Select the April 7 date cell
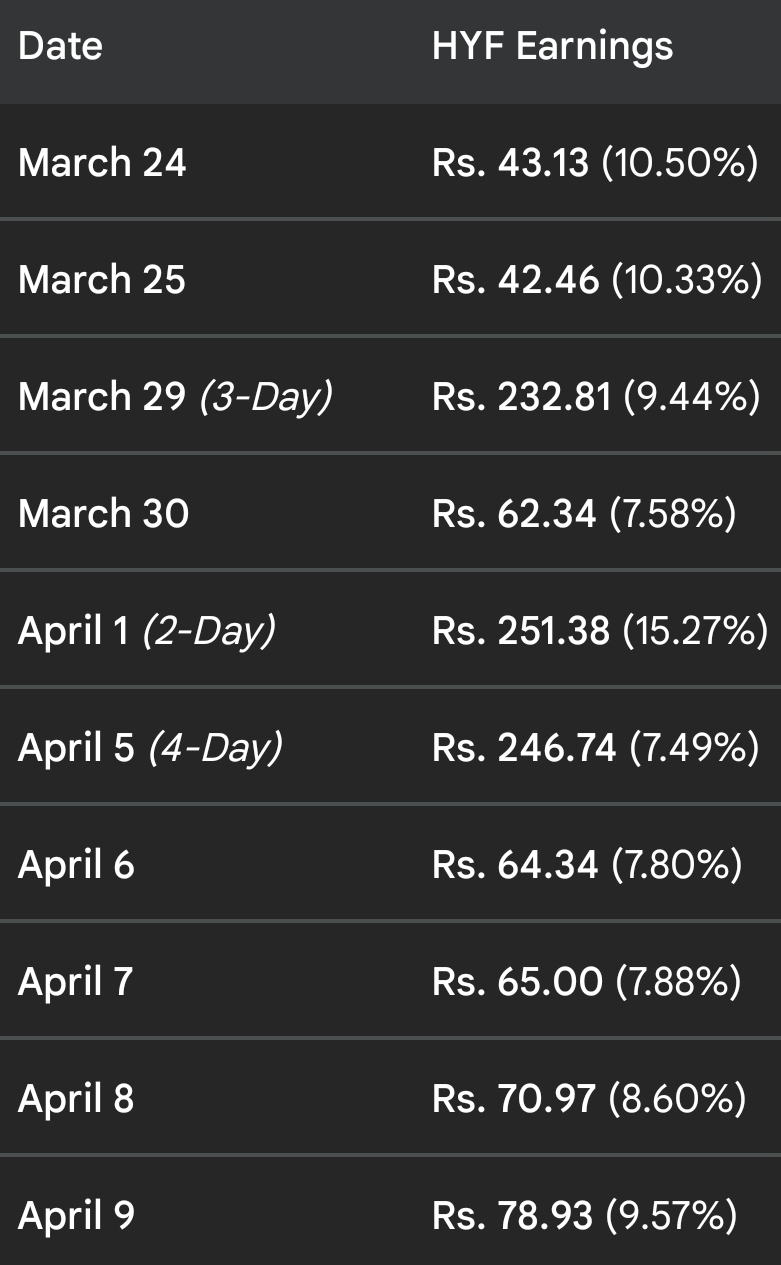This screenshot has width=781, height=1265. 75,981
